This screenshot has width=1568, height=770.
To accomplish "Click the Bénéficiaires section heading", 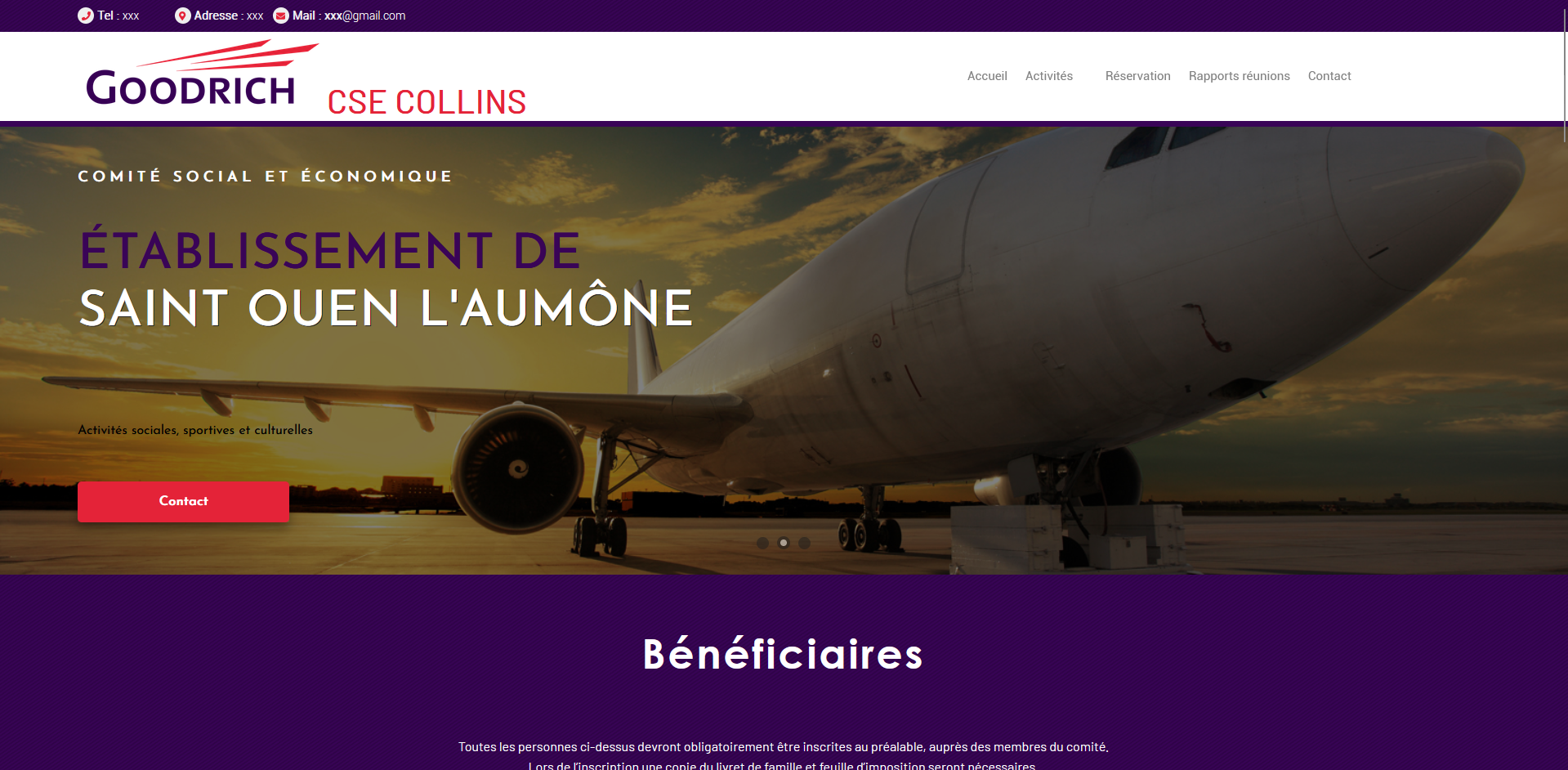I will 783,654.
